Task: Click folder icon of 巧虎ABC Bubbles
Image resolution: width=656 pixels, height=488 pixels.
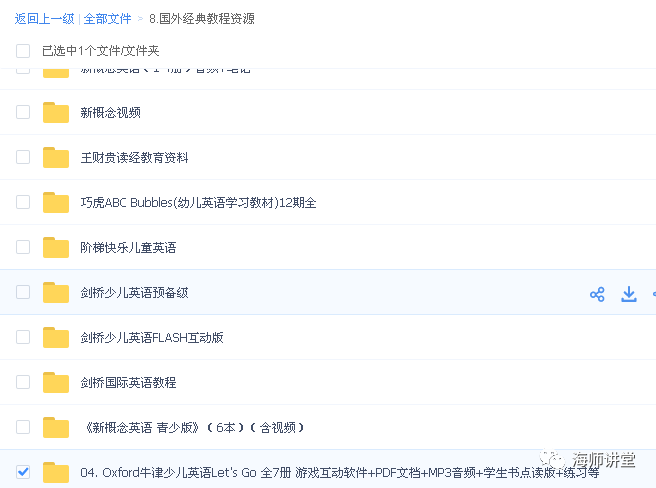Action: pyautogui.click(x=56, y=202)
